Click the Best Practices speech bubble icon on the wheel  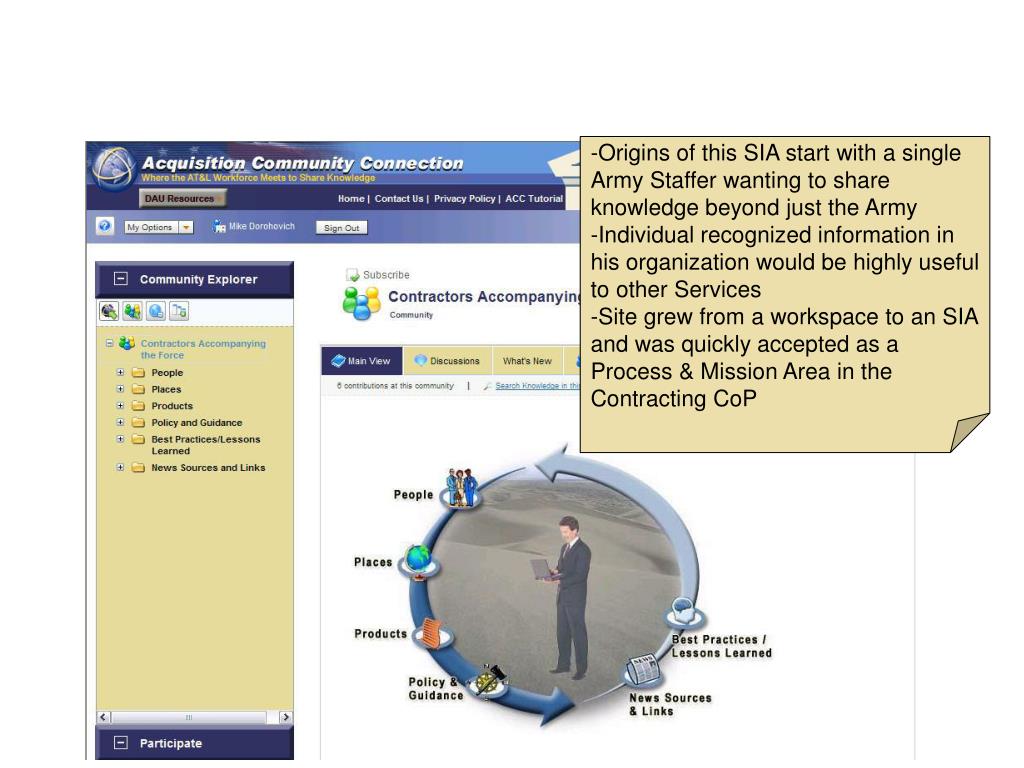[684, 612]
